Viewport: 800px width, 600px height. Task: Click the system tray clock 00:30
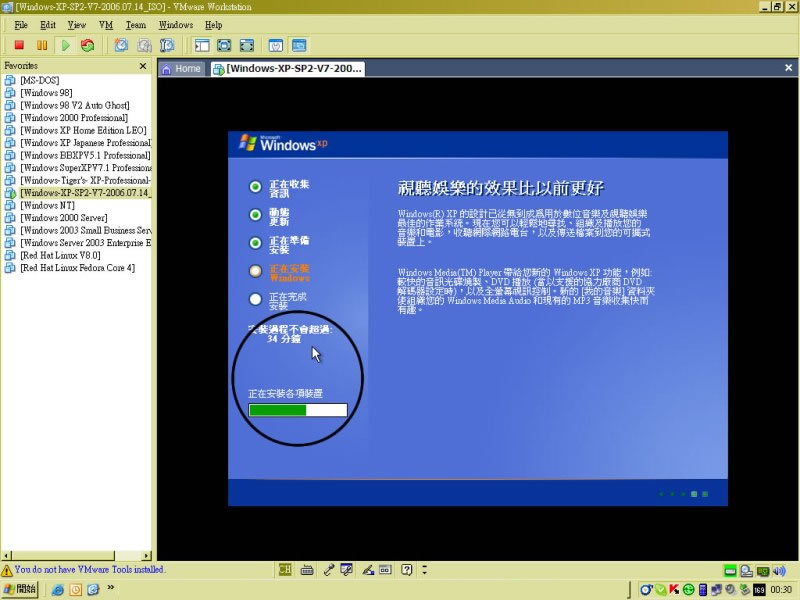click(781, 590)
